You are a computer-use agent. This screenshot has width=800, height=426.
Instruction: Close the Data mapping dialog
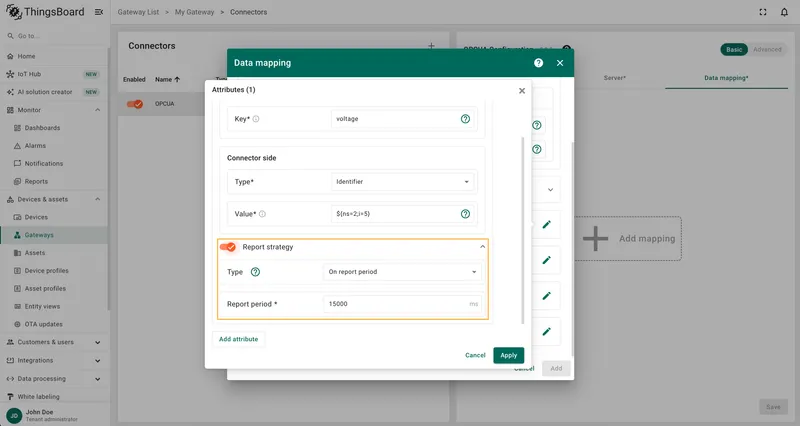[x=560, y=63]
